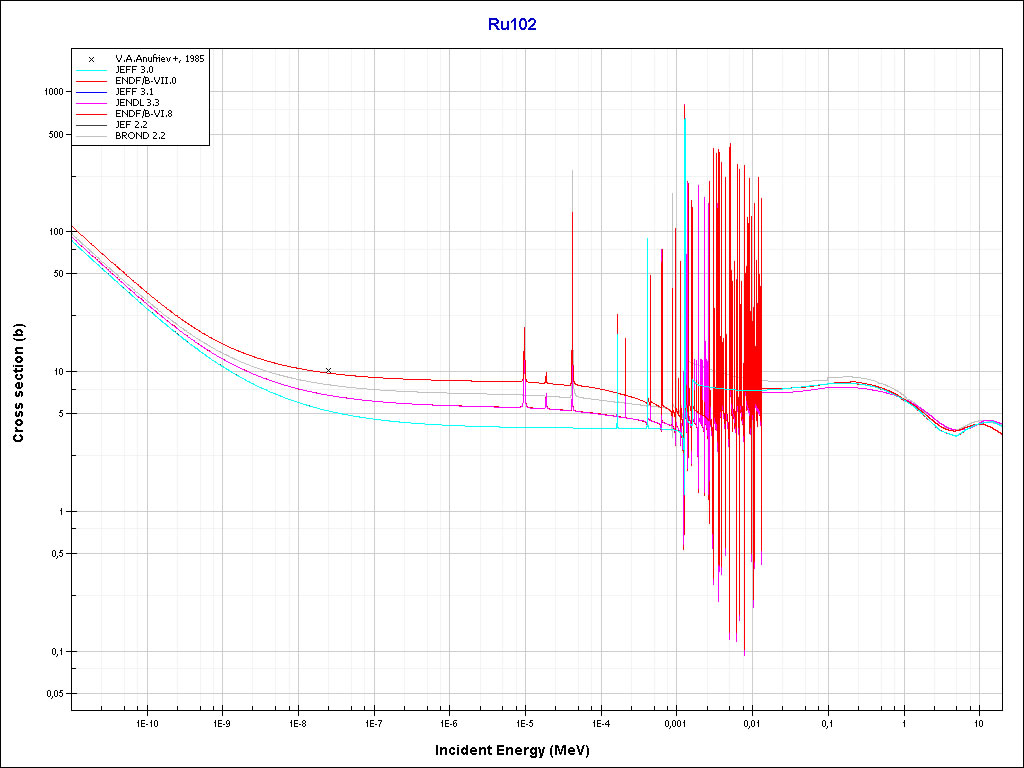This screenshot has height=768, width=1024.
Task: Select the cyan line swatch for JEFF 3.0
Action: coord(91,70)
